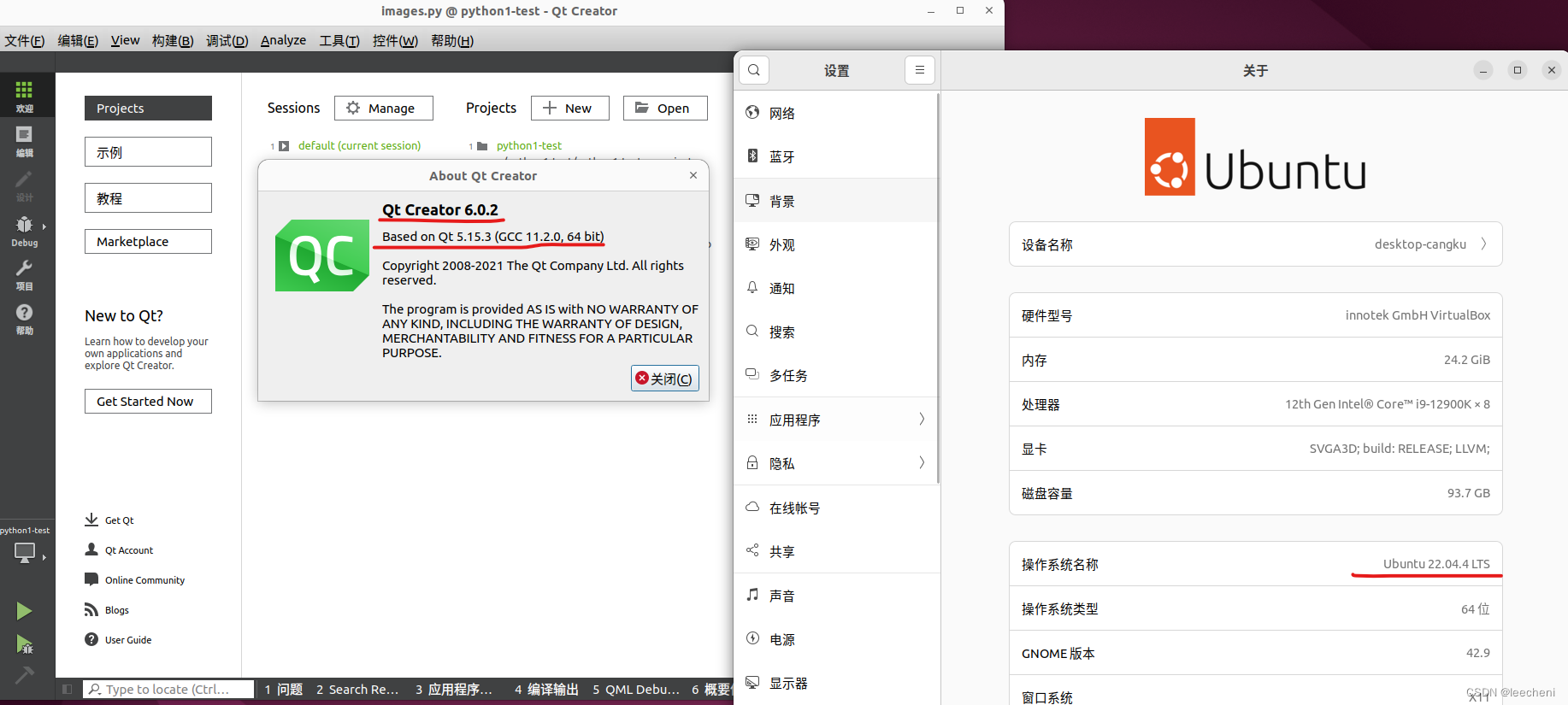The image size is (1568, 705).
Task: Start debugging with the run-debug icon
Action: [x=24, y=643]
